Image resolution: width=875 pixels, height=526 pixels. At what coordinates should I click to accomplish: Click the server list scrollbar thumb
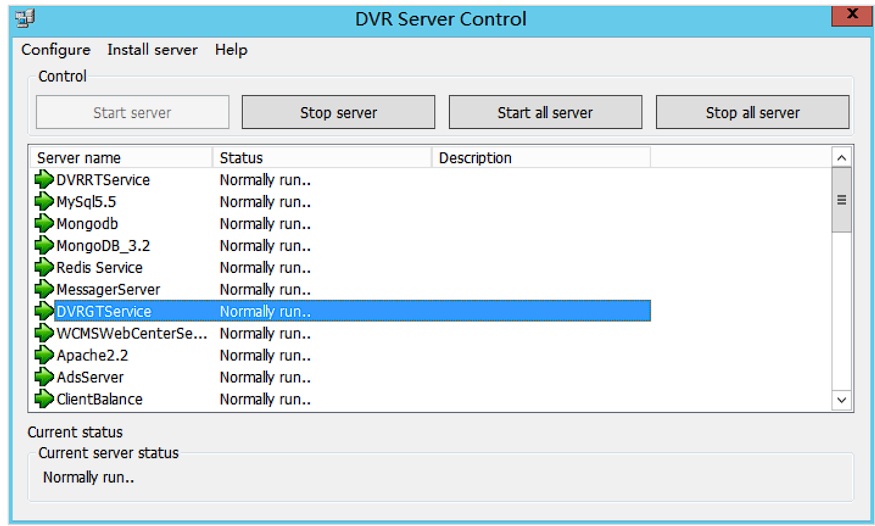[x=842, y=200]
